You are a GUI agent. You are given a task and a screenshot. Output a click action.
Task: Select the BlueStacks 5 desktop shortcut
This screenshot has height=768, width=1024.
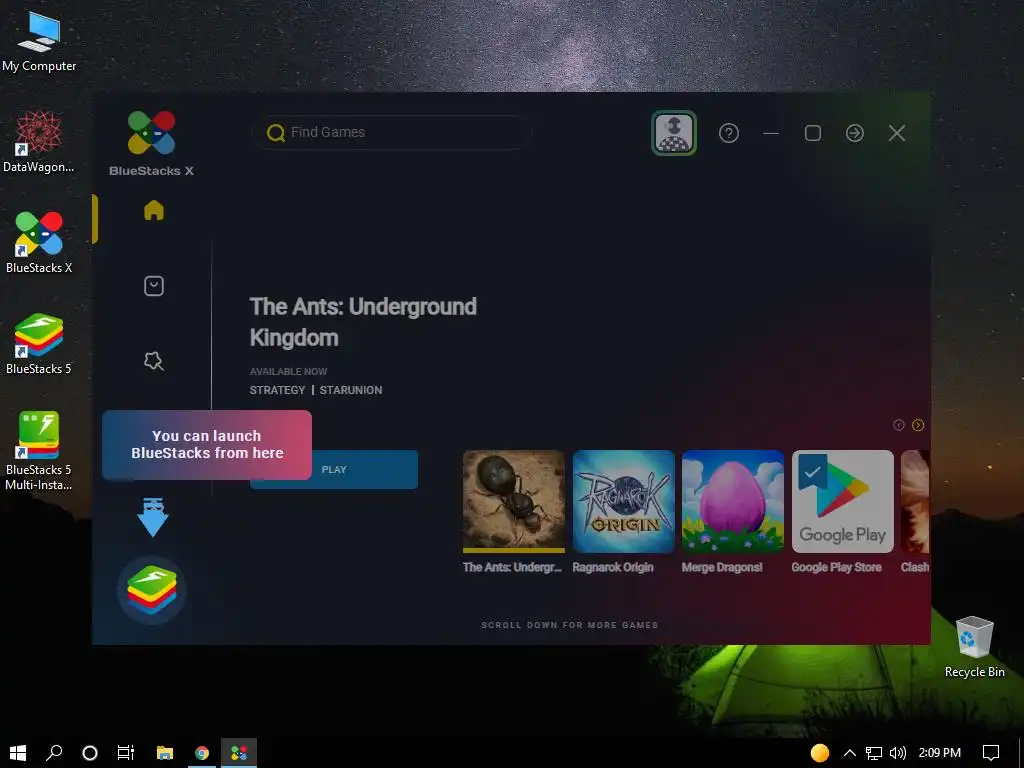coord(39,344)
